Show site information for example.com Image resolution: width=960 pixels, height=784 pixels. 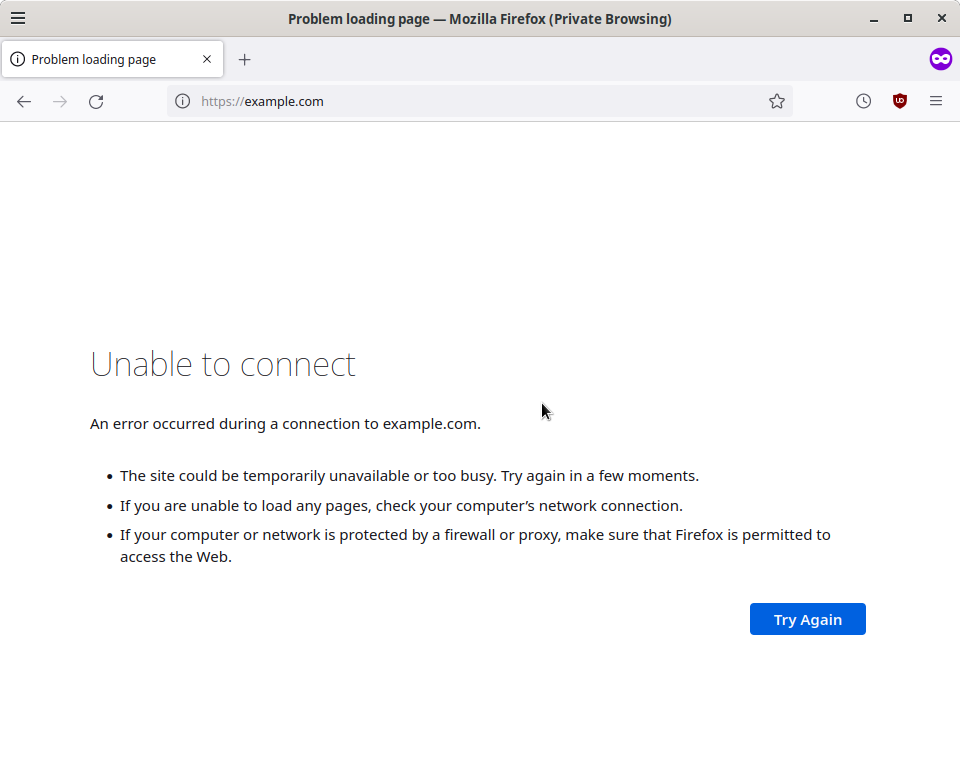182,101
